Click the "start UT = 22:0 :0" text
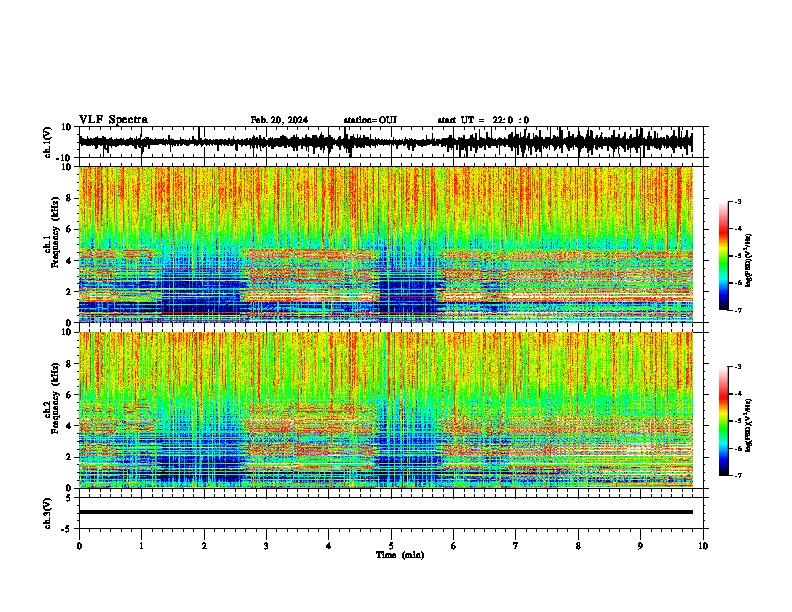792x612 pixels. point(483,120)
